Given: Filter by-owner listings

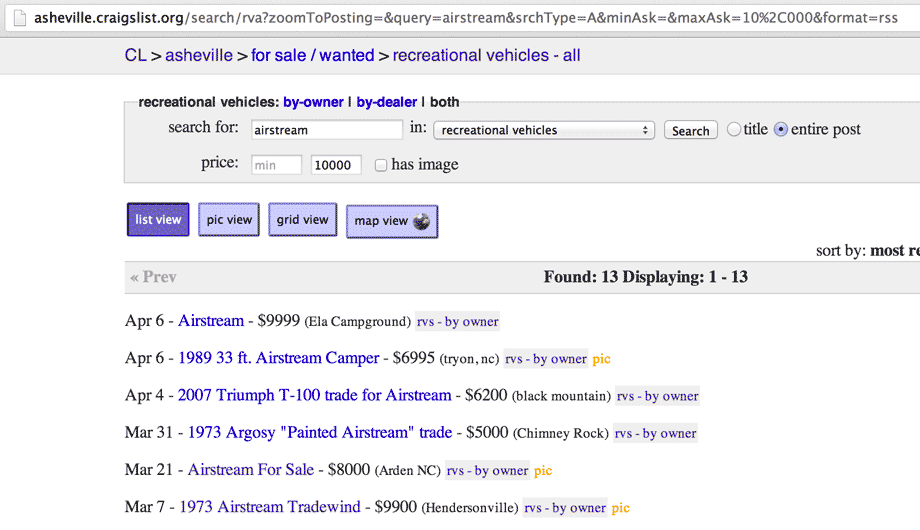Looking at the screenshot, I should pyautogui.click(x=313, y=102).
